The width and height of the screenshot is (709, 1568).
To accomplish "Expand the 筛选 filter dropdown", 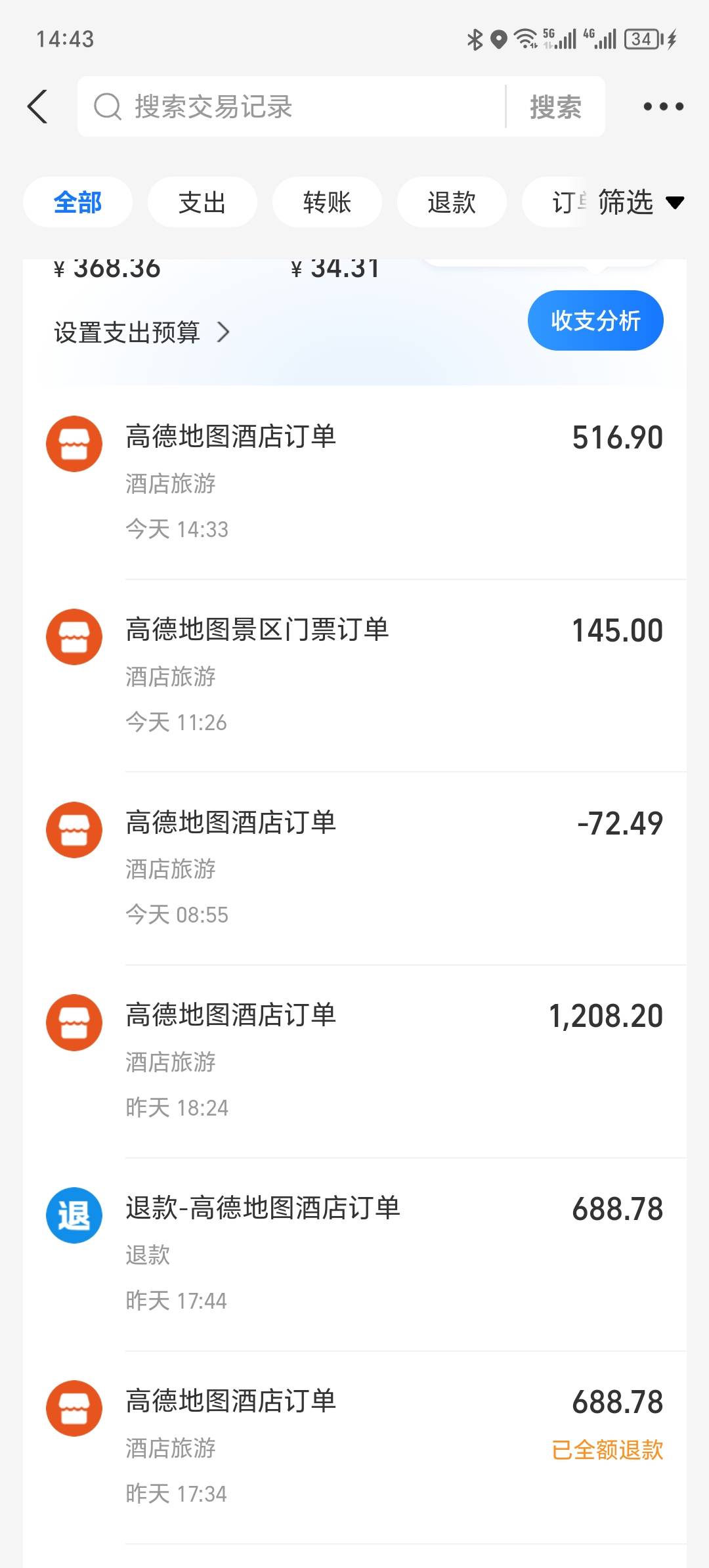I will point(640,202).
